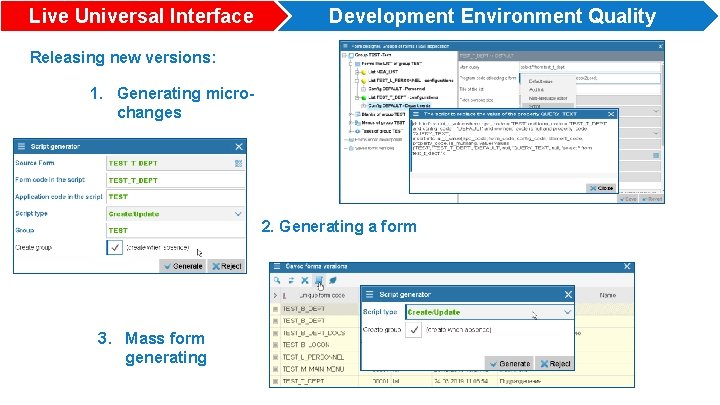This screenshot has width=720, height=405.
Task: Open Script type dropdown in lower Script generator
Action: point(567,312)
